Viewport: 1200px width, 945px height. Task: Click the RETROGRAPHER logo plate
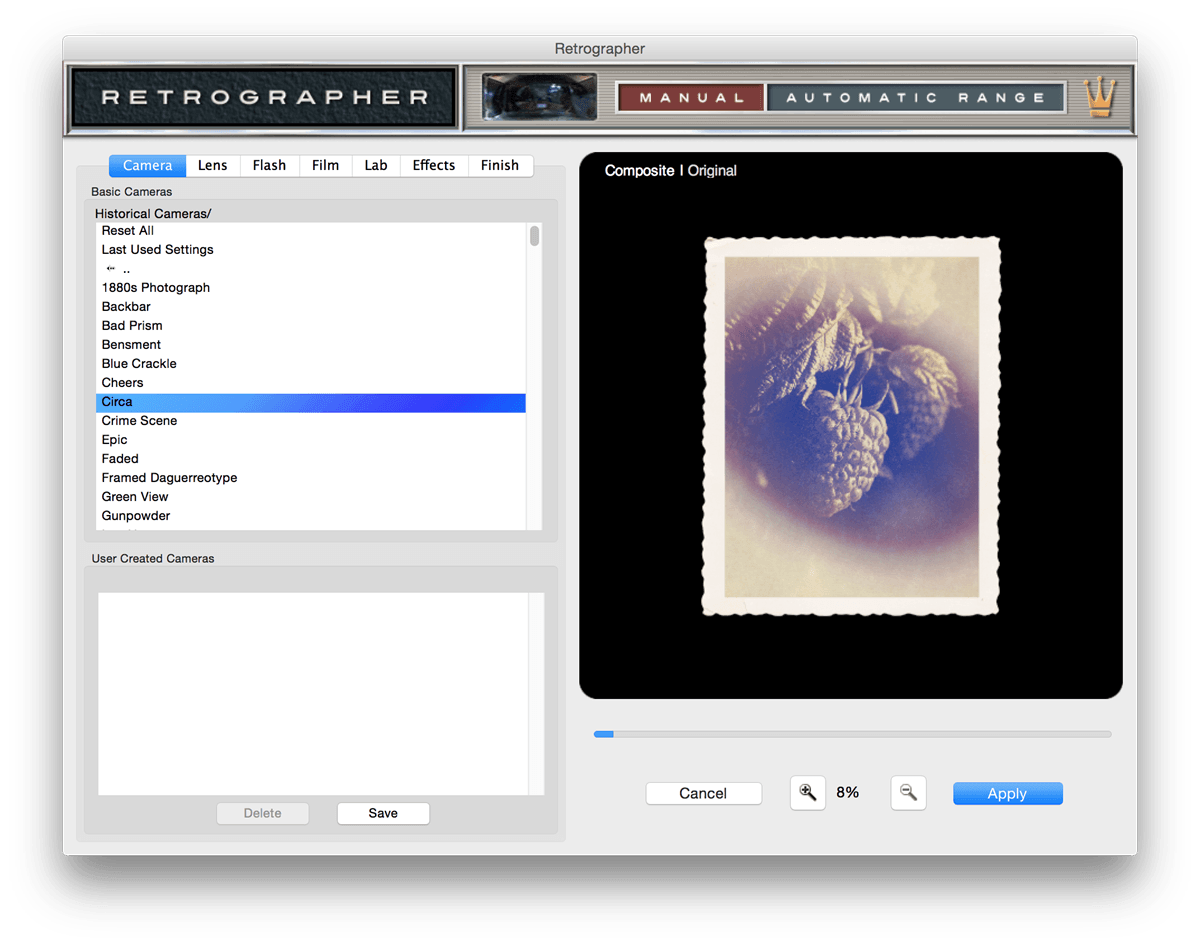coord(264,98)
